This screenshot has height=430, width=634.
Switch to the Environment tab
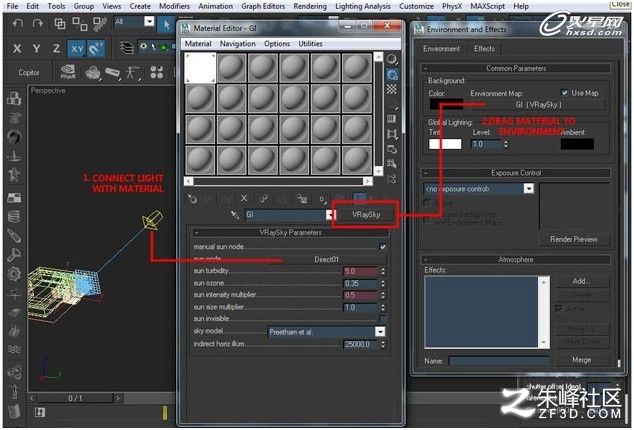pos(441,49)
